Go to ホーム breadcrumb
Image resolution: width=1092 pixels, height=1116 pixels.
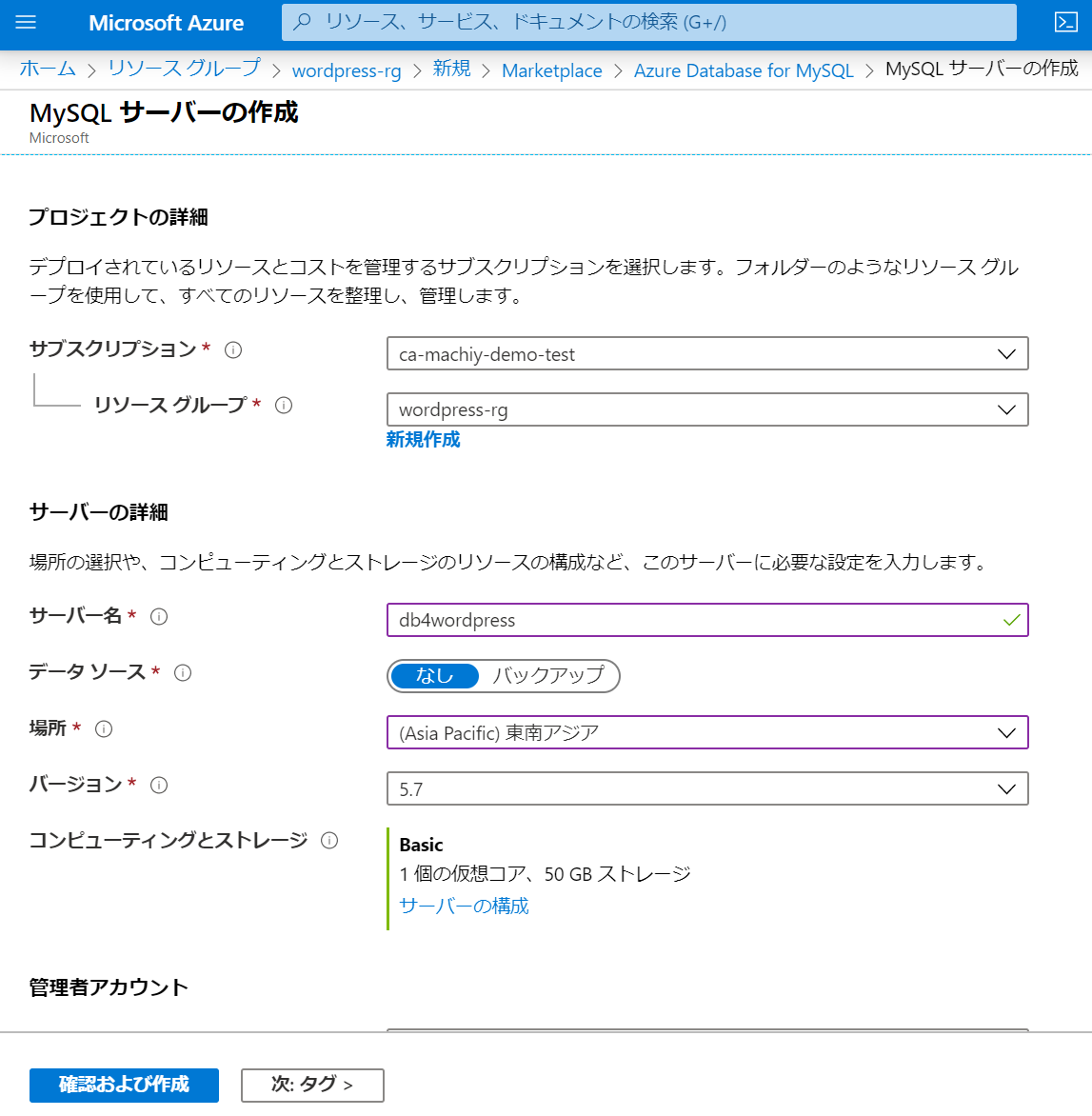(47, 70)
